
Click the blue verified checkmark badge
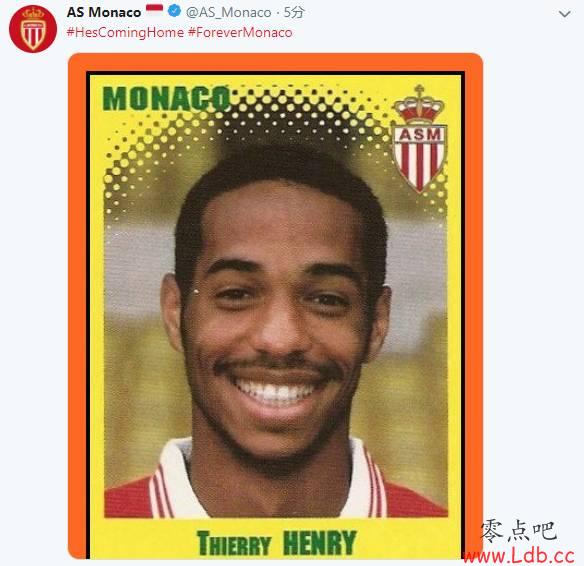click(x=174, y=12)
